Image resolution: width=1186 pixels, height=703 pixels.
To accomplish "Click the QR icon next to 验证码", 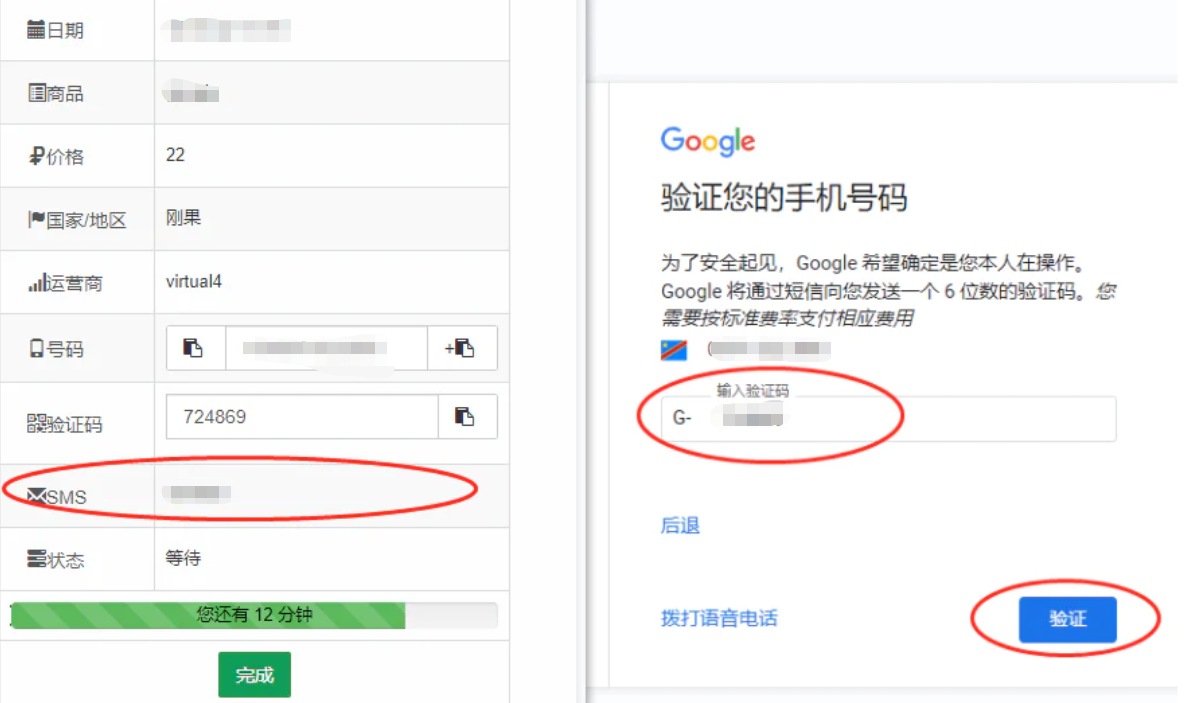I will [x=36, y=424].
